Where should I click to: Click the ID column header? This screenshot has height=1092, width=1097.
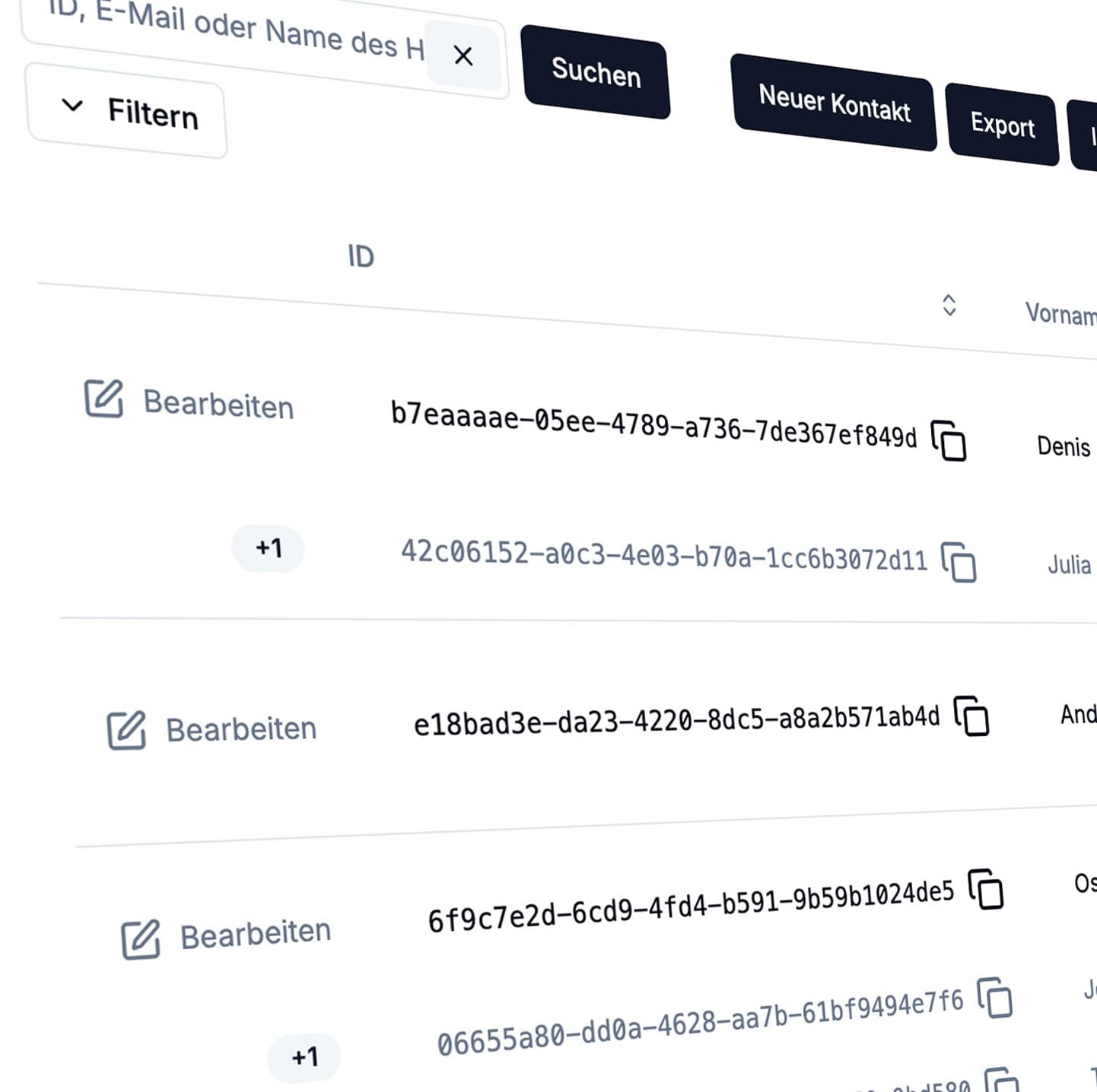tap(361, 257)
